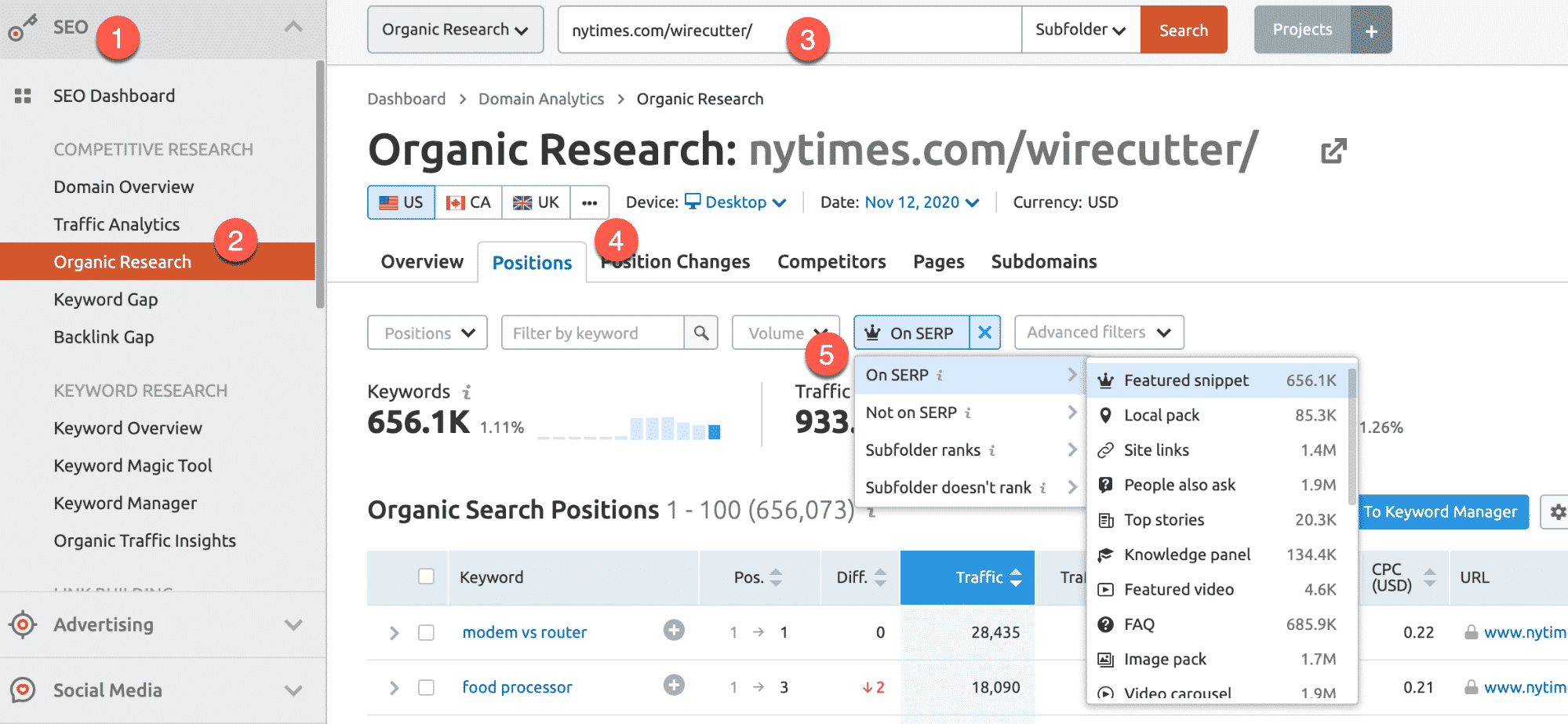Add 'modem vs router' keyword with plus icon
The image size is (1568, 724).
tap(673, 631)
